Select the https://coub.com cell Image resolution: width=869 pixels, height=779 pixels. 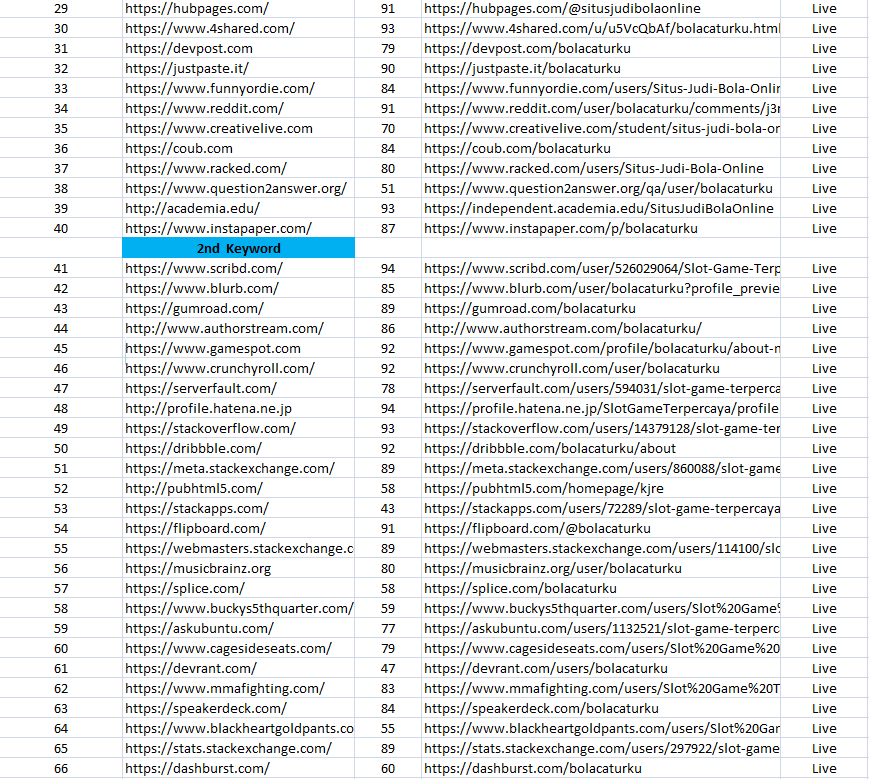tap(238, 148)
